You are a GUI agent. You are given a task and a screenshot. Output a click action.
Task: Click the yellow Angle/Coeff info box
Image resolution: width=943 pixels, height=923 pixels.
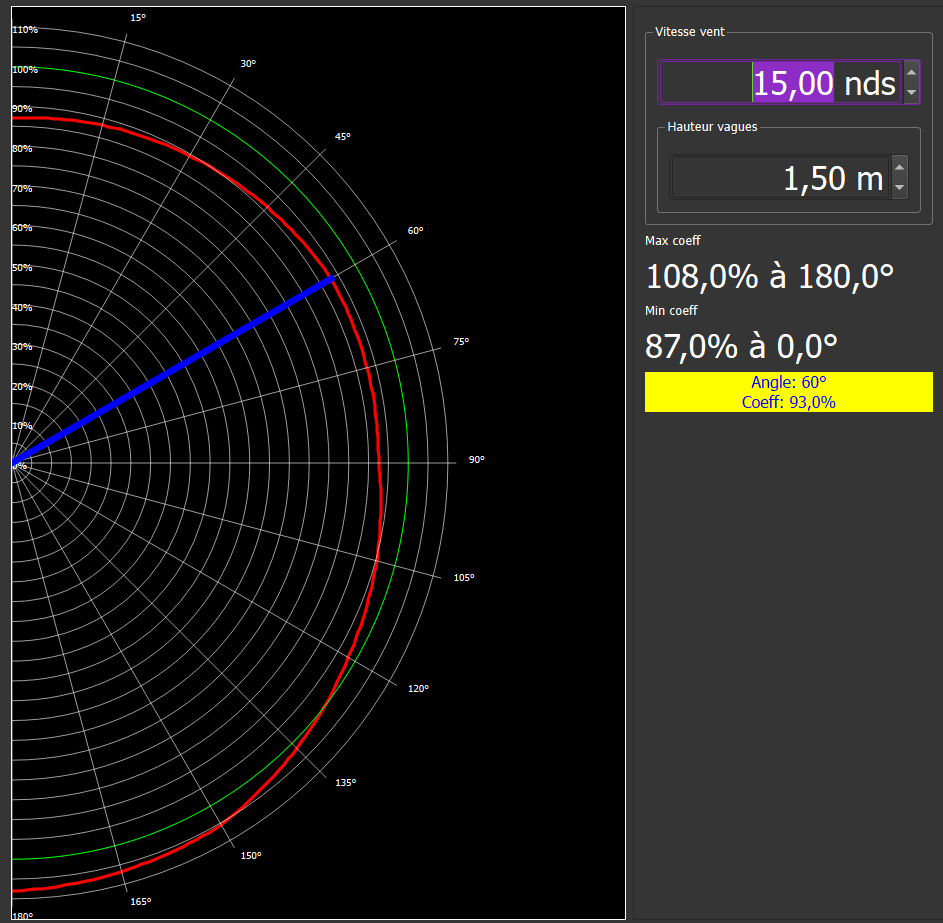pyautogui.click(x=788, y=392)
